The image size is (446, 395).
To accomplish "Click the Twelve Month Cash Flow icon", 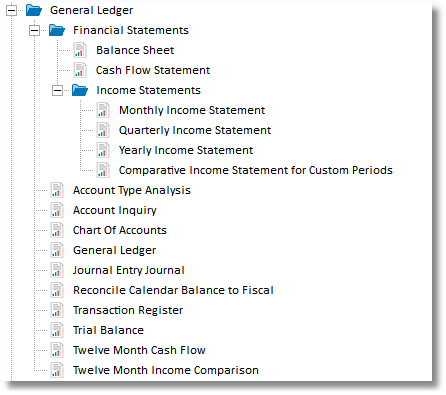I will [x=57, y=350].
